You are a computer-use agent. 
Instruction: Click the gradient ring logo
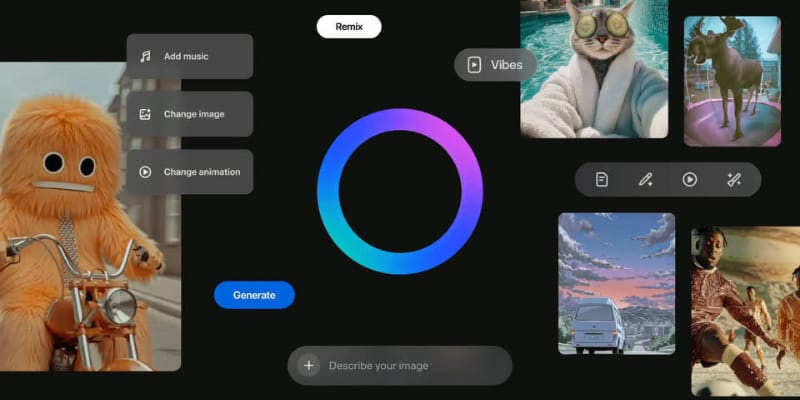(x=400, y=191)
